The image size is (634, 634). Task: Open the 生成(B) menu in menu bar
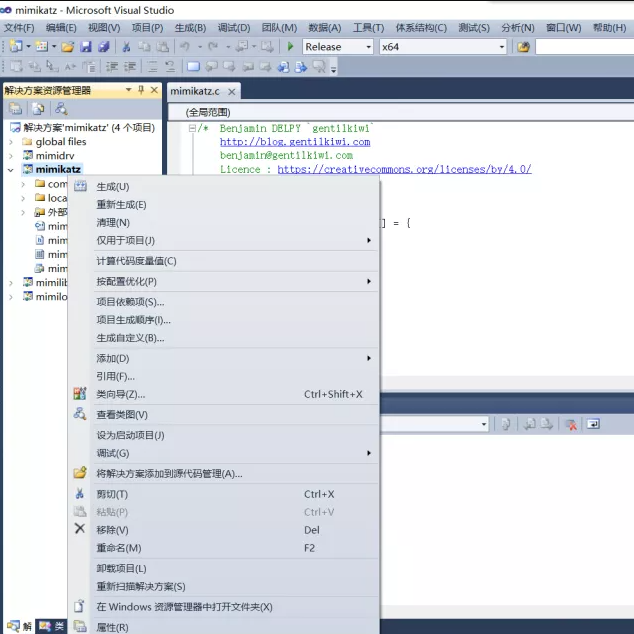click(190, 27)
